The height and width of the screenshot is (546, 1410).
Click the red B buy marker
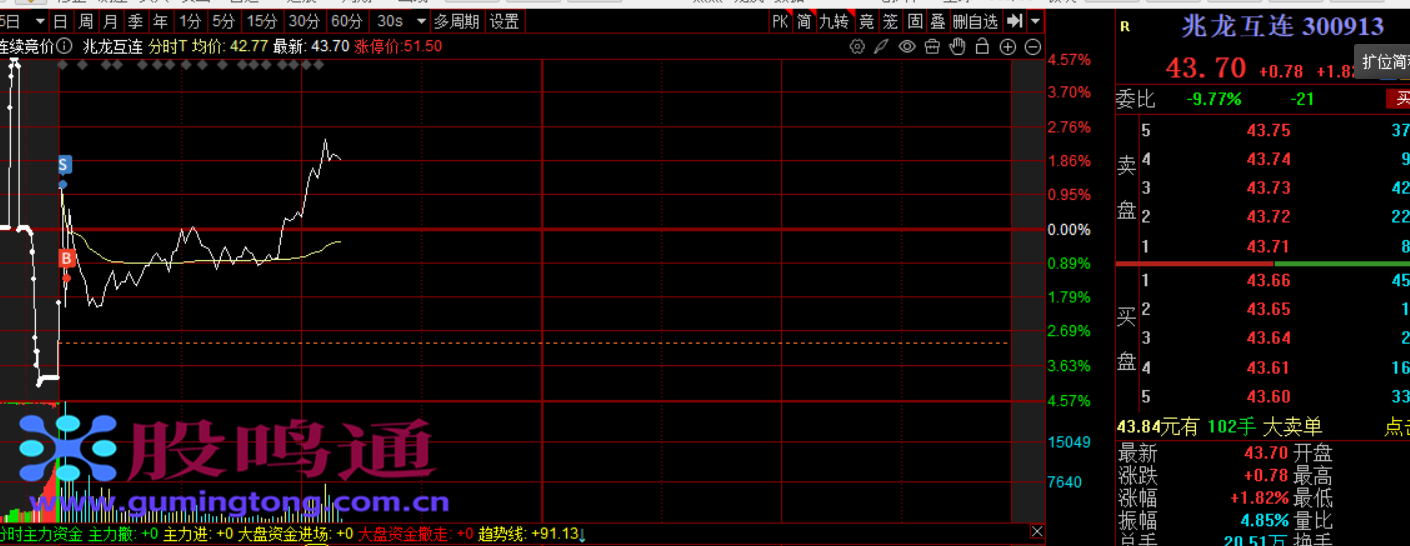66,259
